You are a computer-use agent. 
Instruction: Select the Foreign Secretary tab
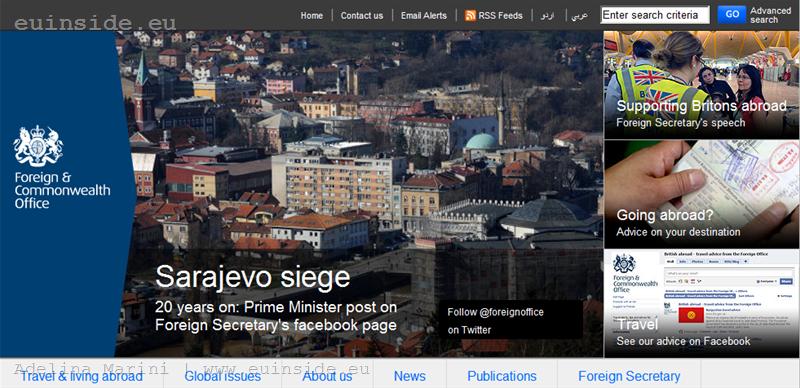(629, 376)
